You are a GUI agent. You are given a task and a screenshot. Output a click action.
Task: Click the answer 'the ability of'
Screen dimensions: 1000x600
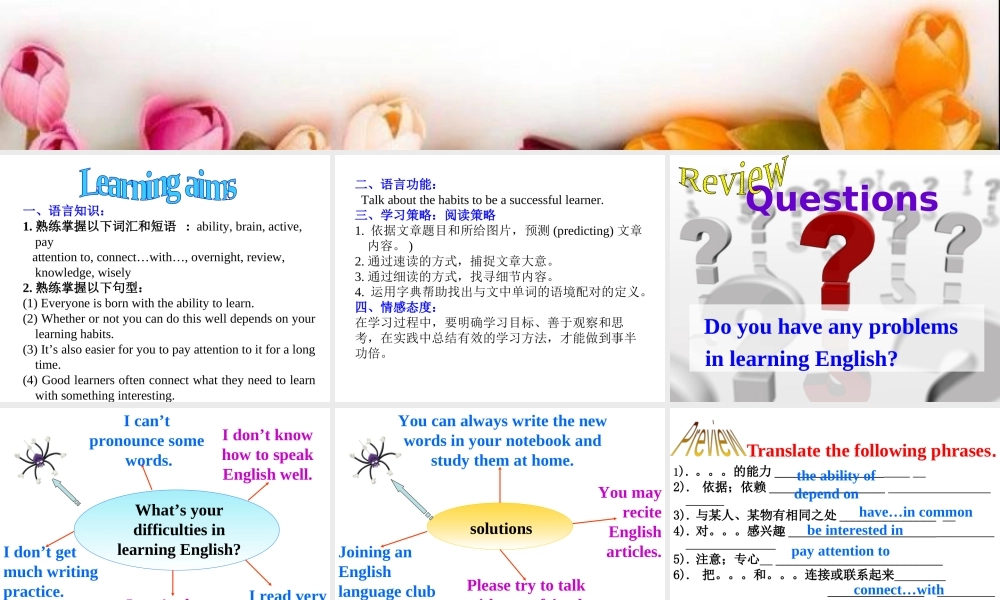click(836, 476)
